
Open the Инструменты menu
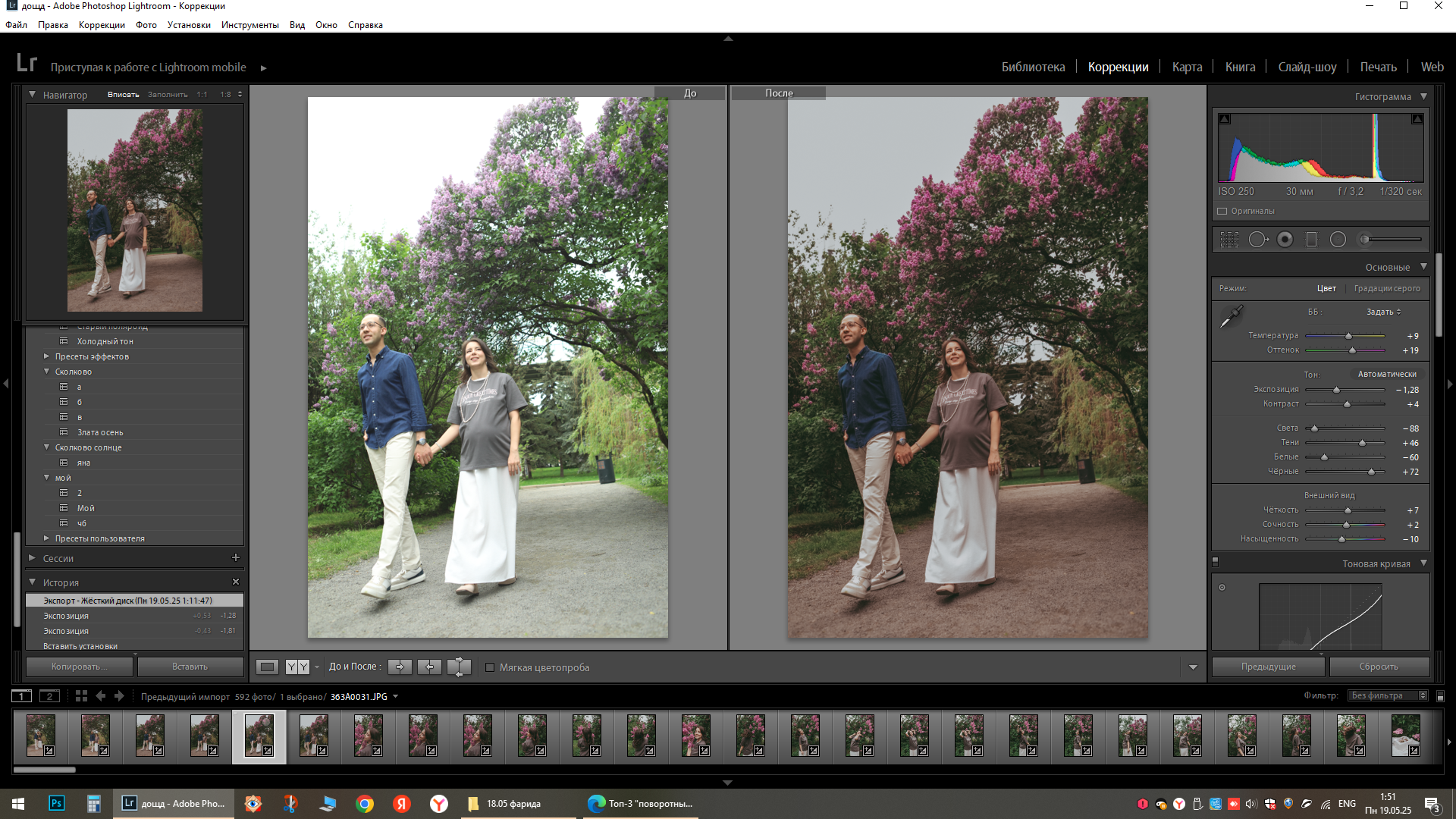pos(249,25)
